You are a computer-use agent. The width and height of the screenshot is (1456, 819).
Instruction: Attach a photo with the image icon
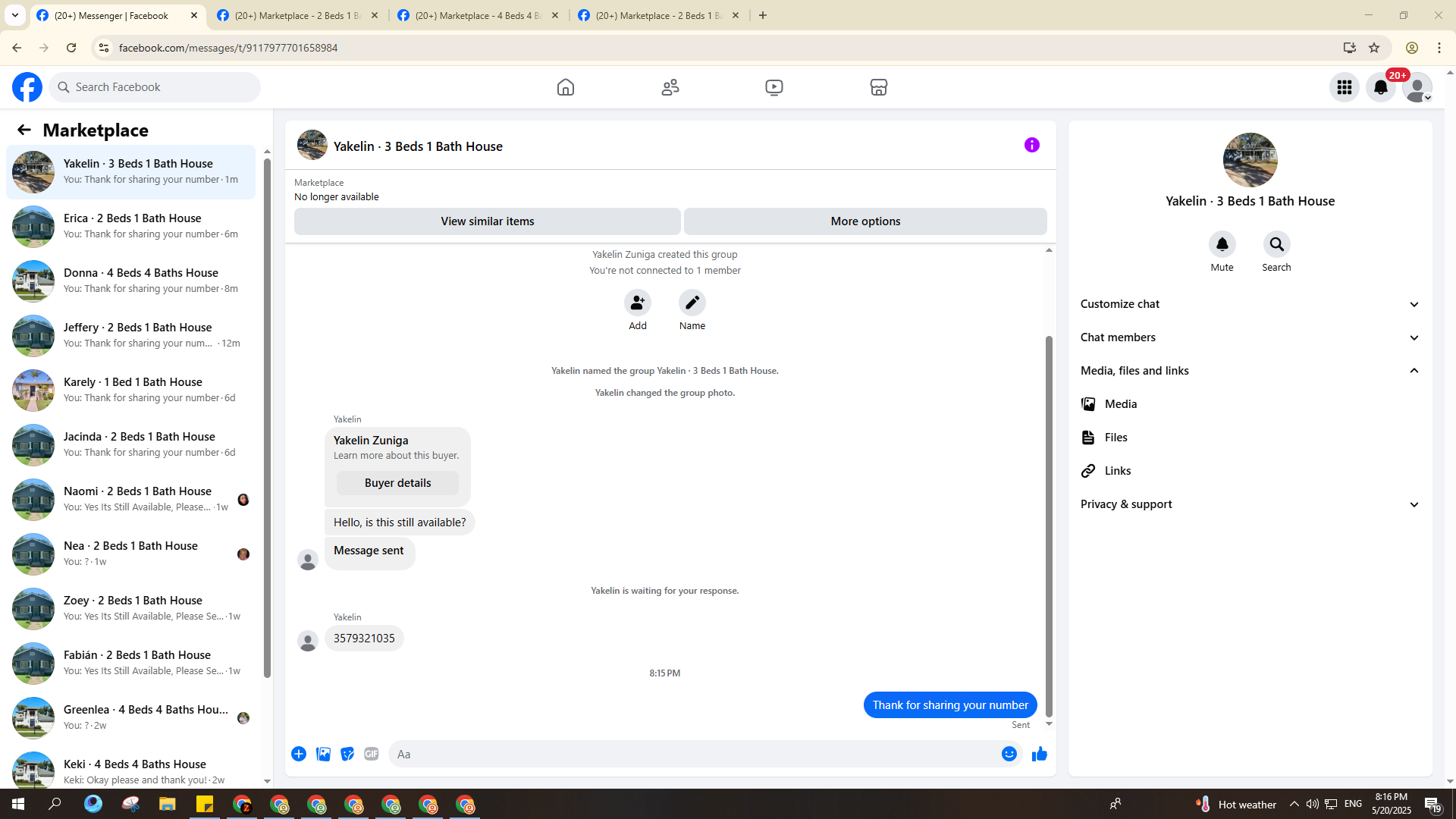click(x=323, y=754)
